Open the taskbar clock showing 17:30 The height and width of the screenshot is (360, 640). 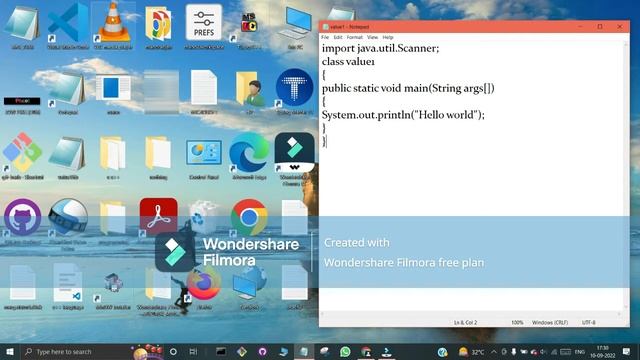click(x=602, y=351)
